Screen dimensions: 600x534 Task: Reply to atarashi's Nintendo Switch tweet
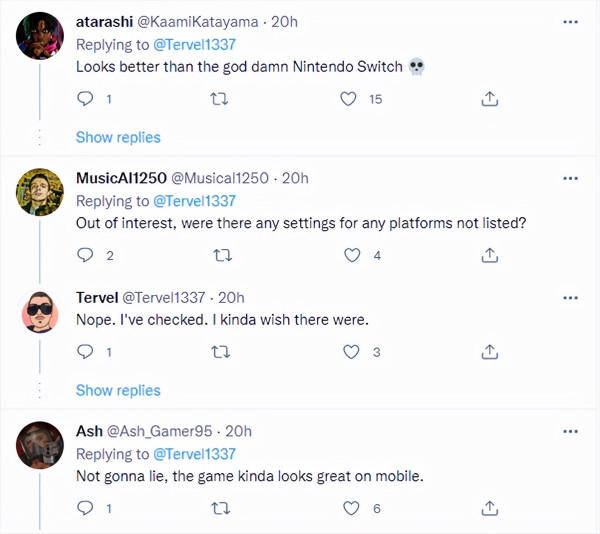(x=85, y=99)
